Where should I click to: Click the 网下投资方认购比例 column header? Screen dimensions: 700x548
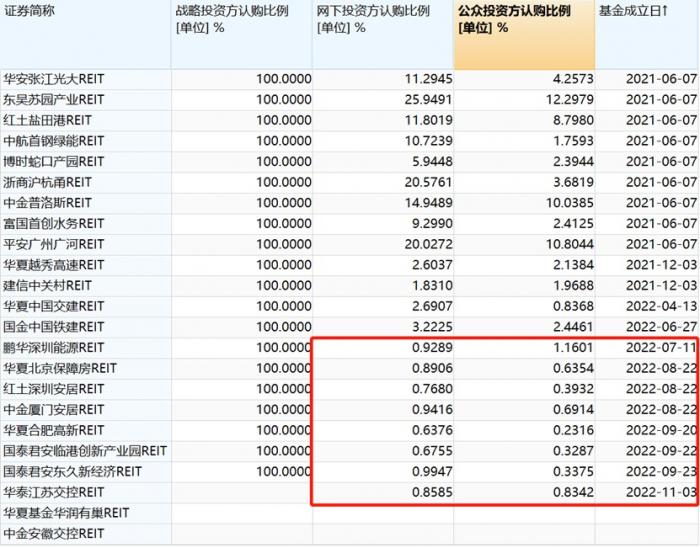point(383,34)
